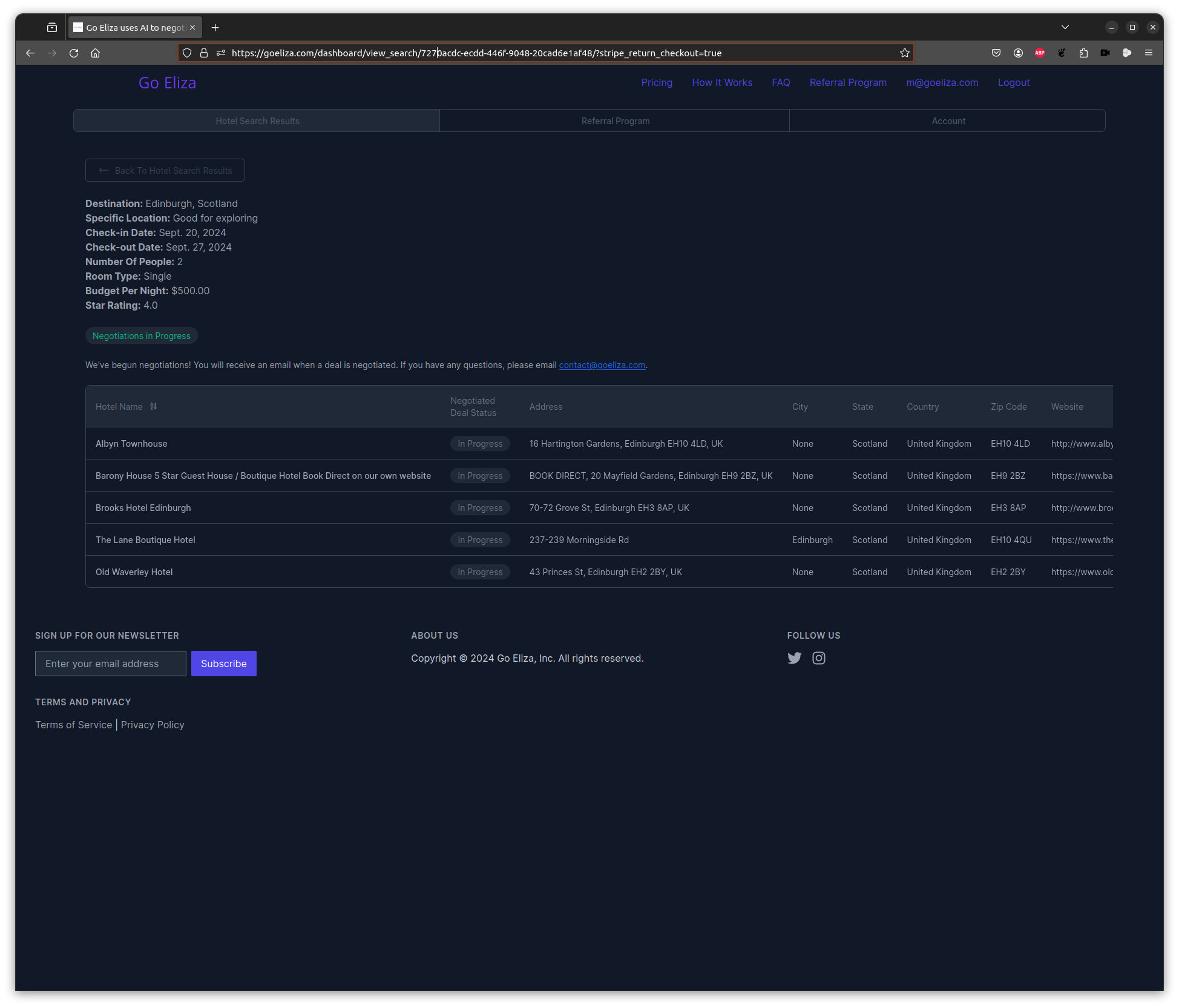Bookmark page with star icon
The width and height of the screenshot is (1179, 1008).
coord(904,53)
